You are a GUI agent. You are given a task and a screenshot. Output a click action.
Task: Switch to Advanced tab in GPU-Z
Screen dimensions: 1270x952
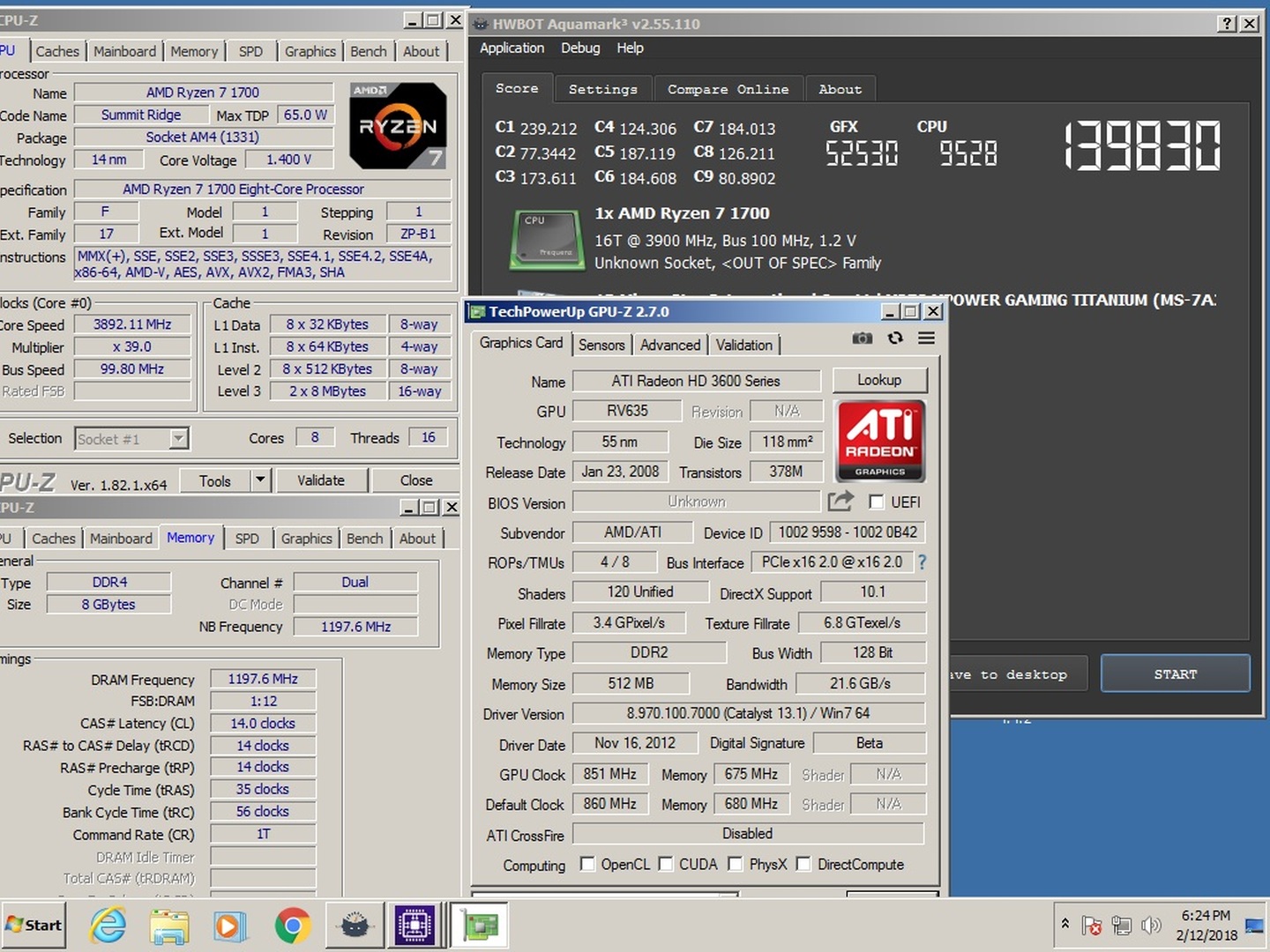pos(670,345)
